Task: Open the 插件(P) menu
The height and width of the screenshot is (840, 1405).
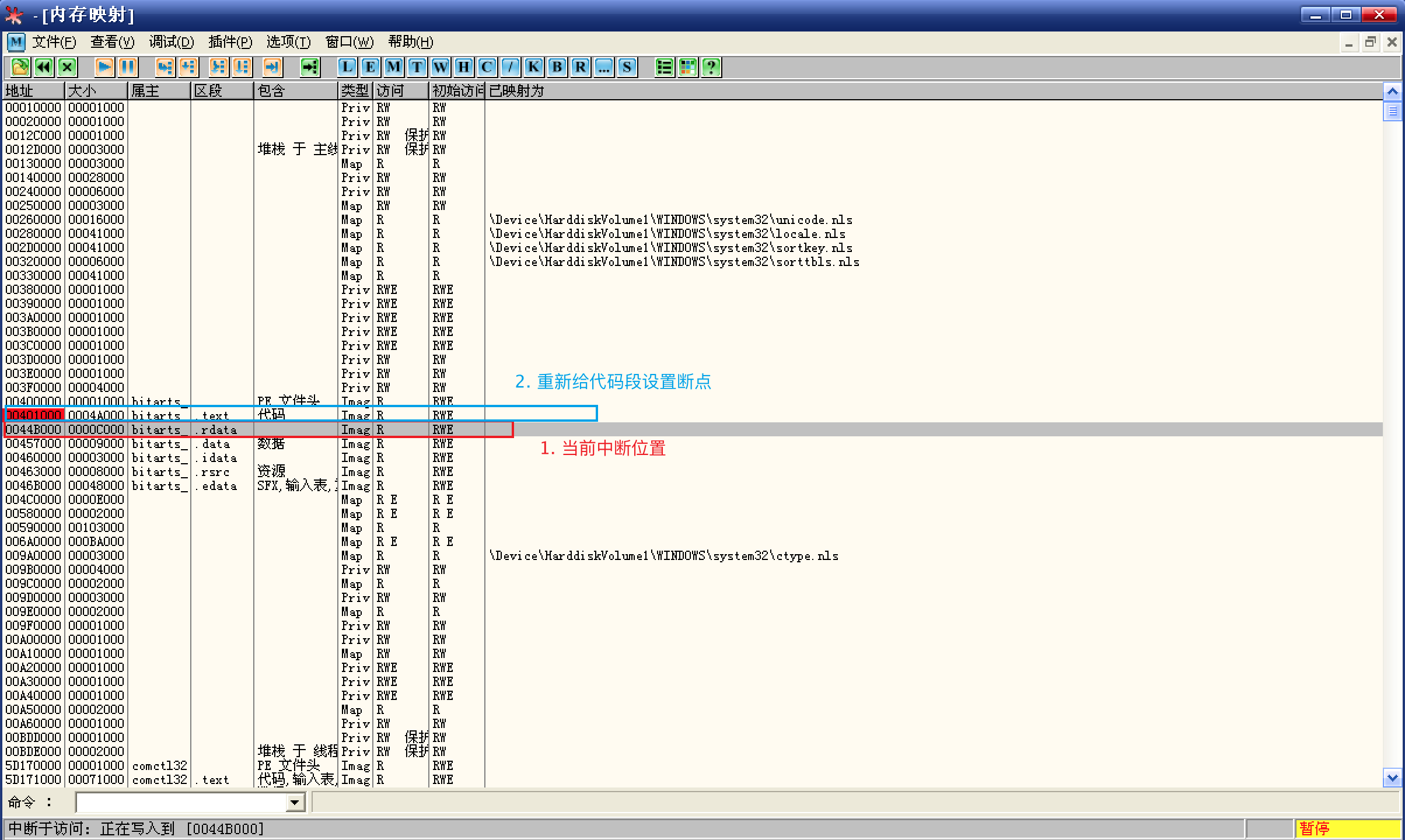Action: (x=230, y=42)
